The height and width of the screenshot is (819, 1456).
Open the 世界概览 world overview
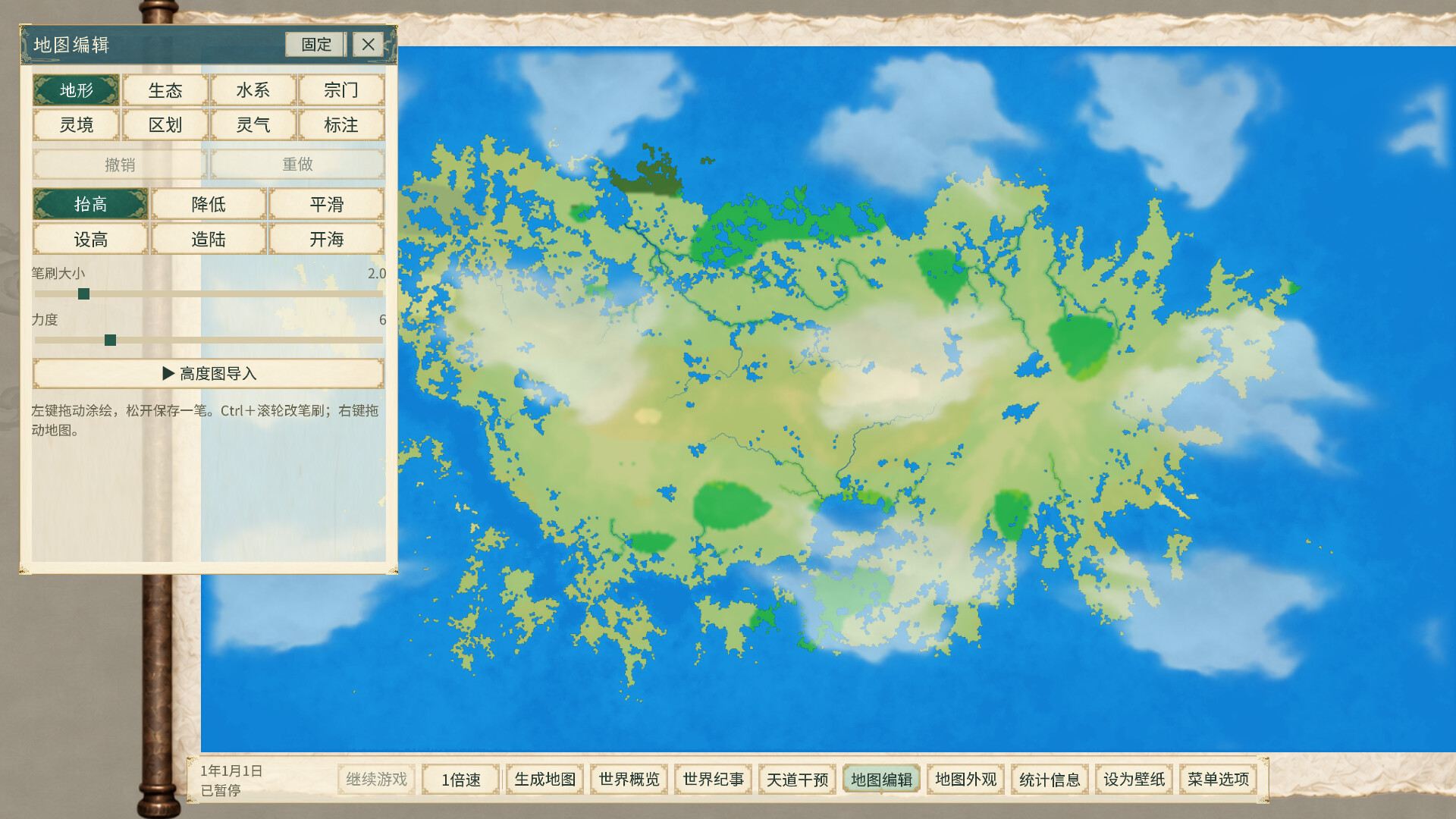click(x=629, y=780)
